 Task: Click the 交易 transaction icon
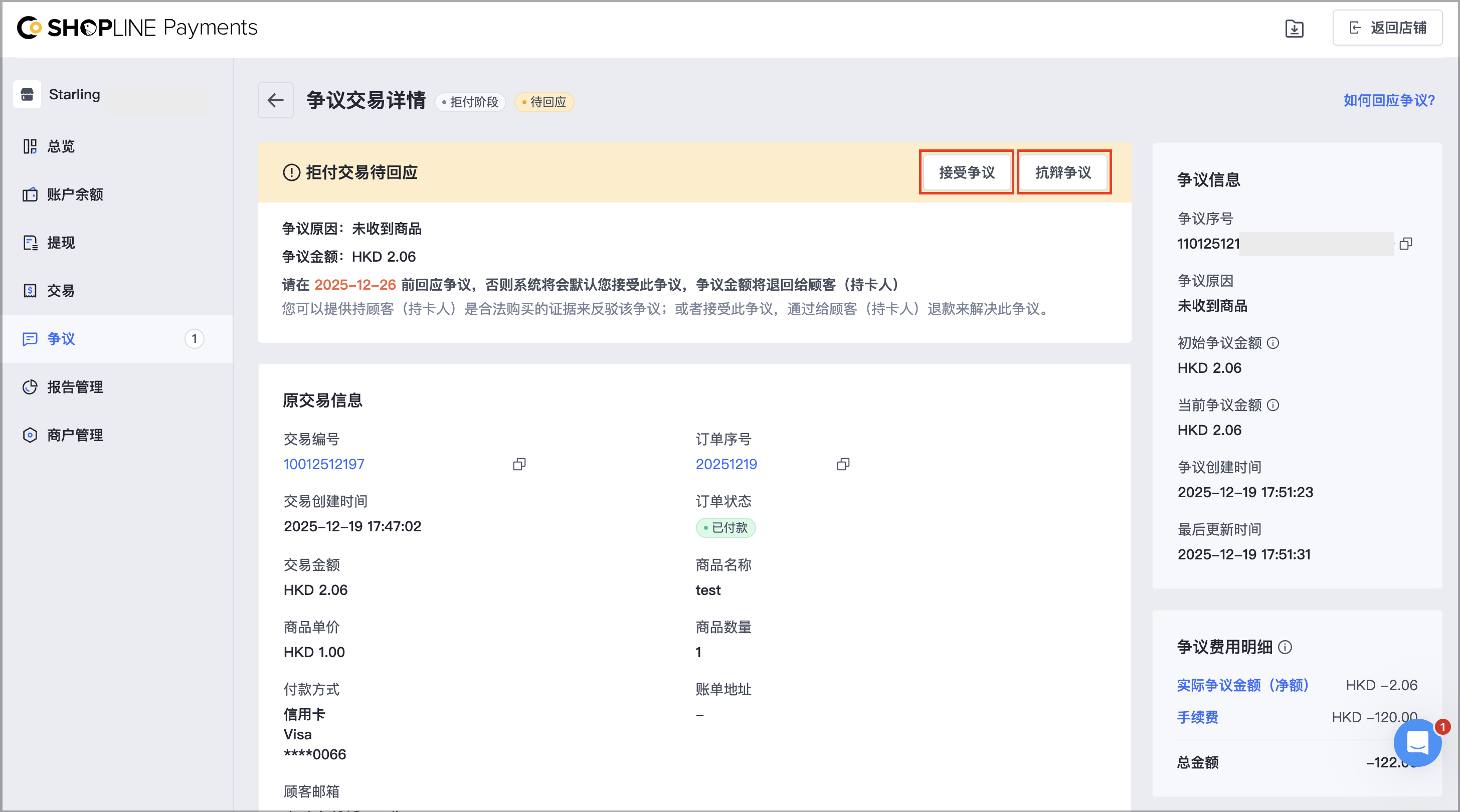[30, 291]
